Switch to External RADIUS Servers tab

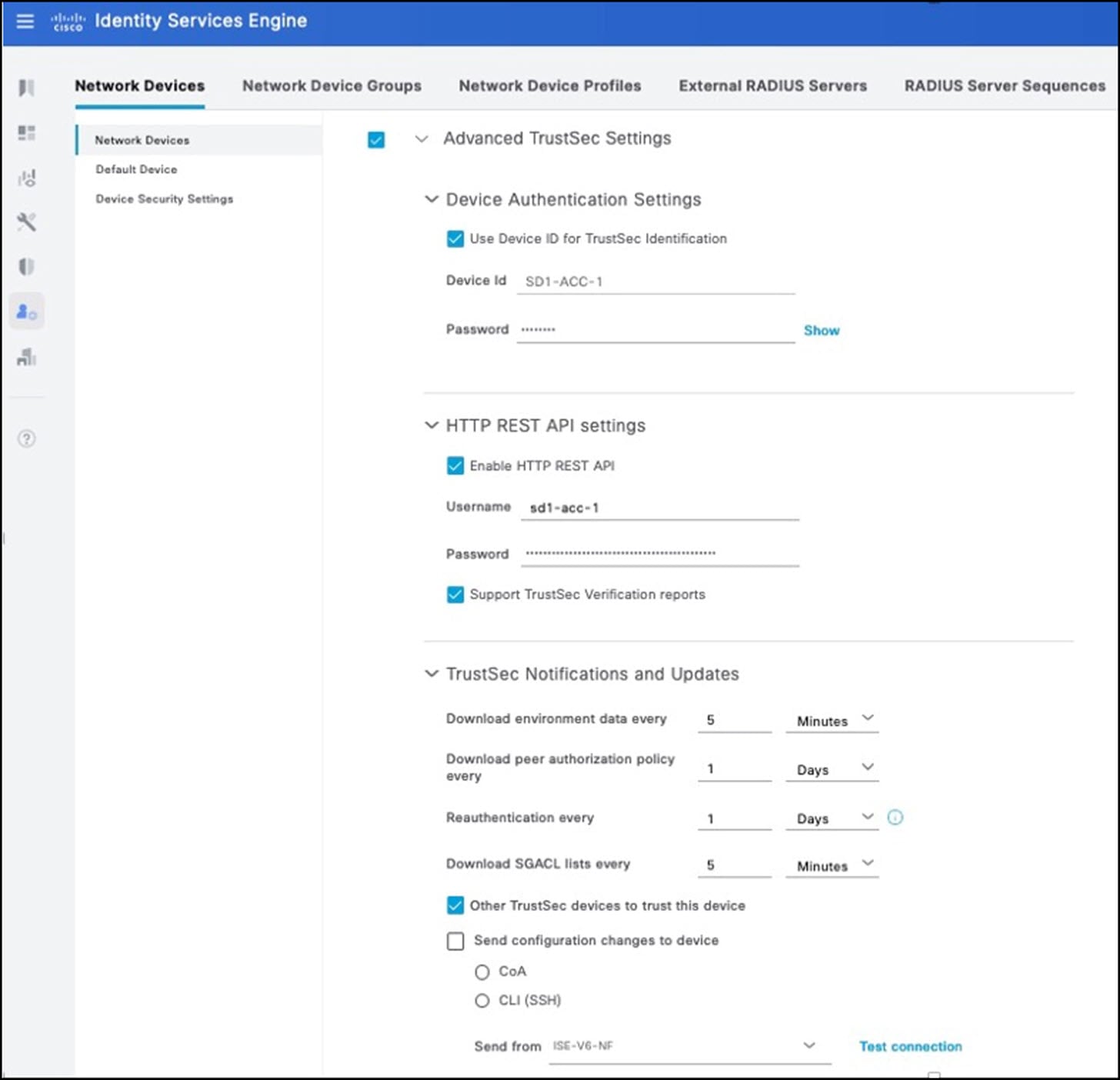pyautogui.click(x=772, y=86)
